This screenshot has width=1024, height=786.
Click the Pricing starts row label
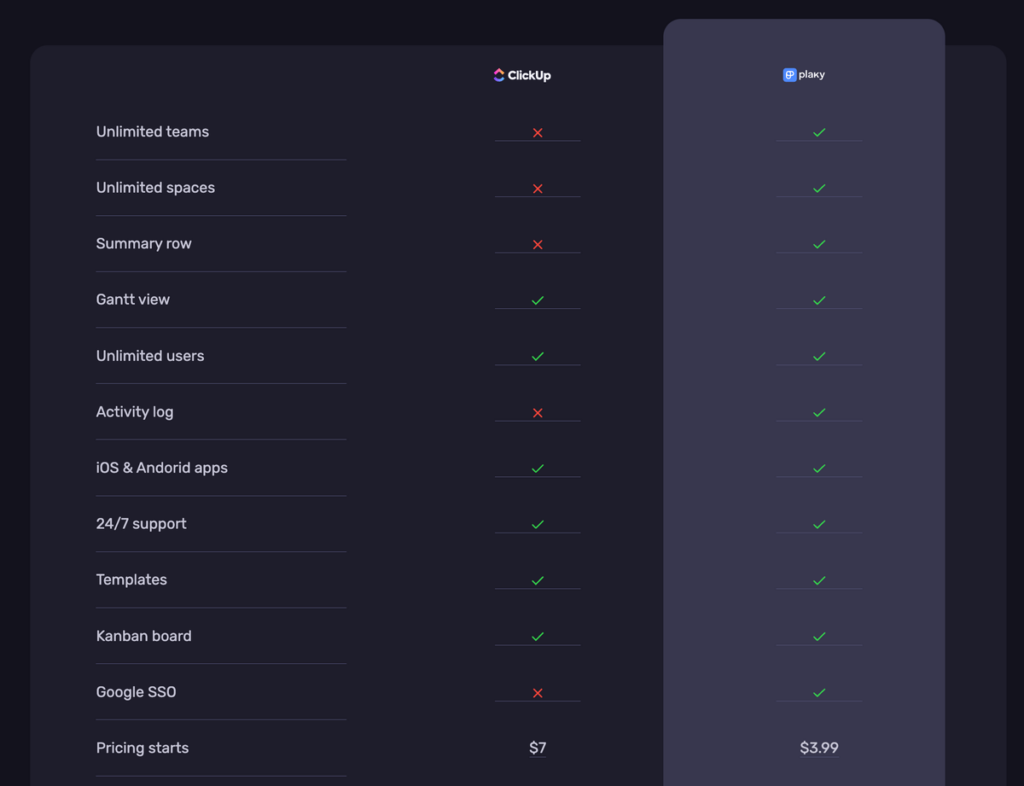[x=142, y=748]
